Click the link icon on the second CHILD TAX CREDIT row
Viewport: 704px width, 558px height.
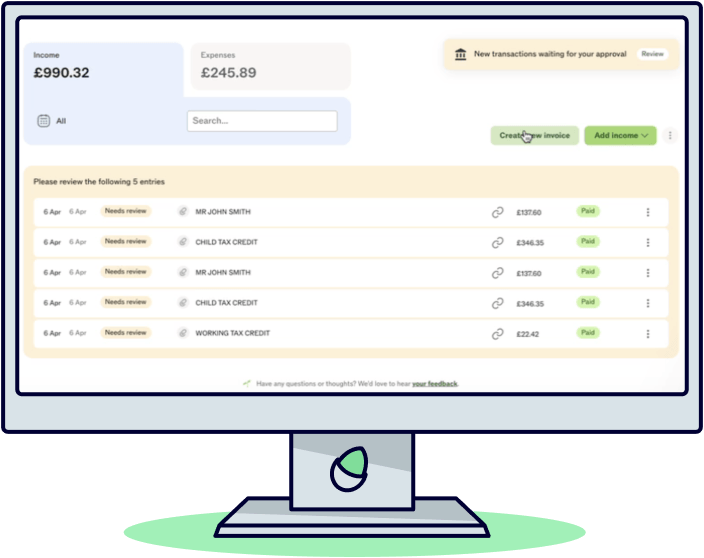pos(497,303)
